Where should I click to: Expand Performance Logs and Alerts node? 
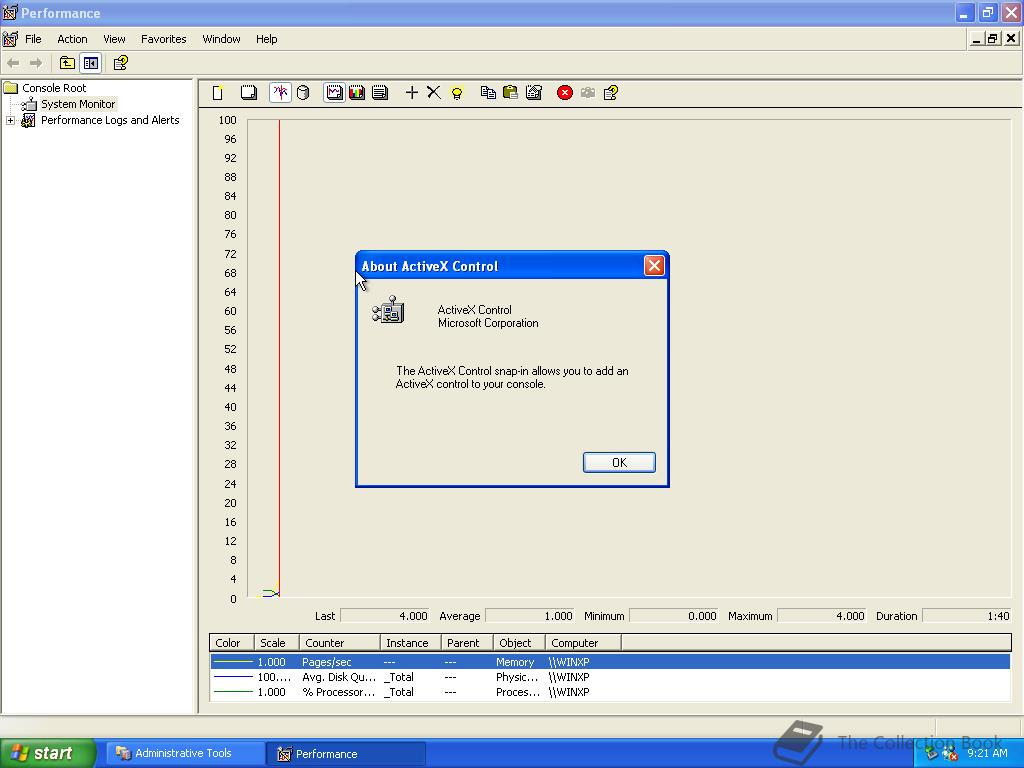[x=10, y=121]
